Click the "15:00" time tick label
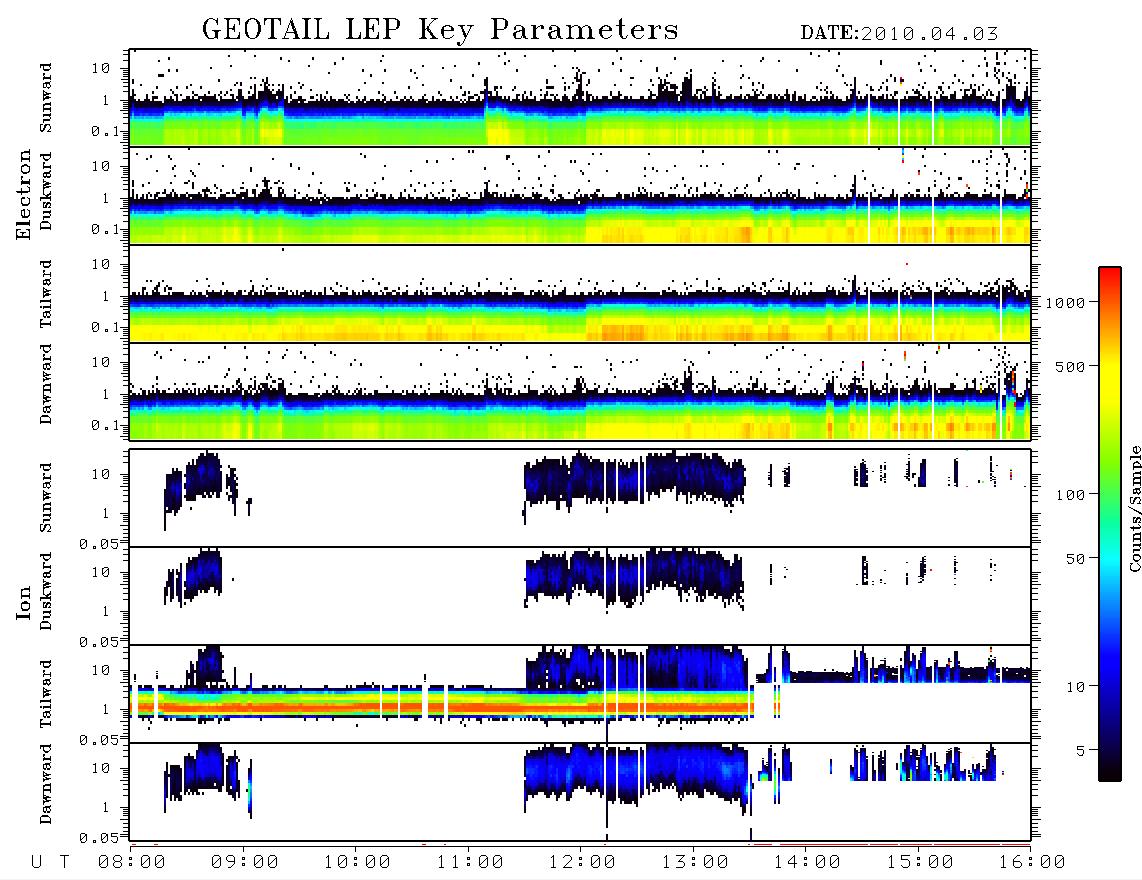The image size is (1142, 880). click(920, 863)
